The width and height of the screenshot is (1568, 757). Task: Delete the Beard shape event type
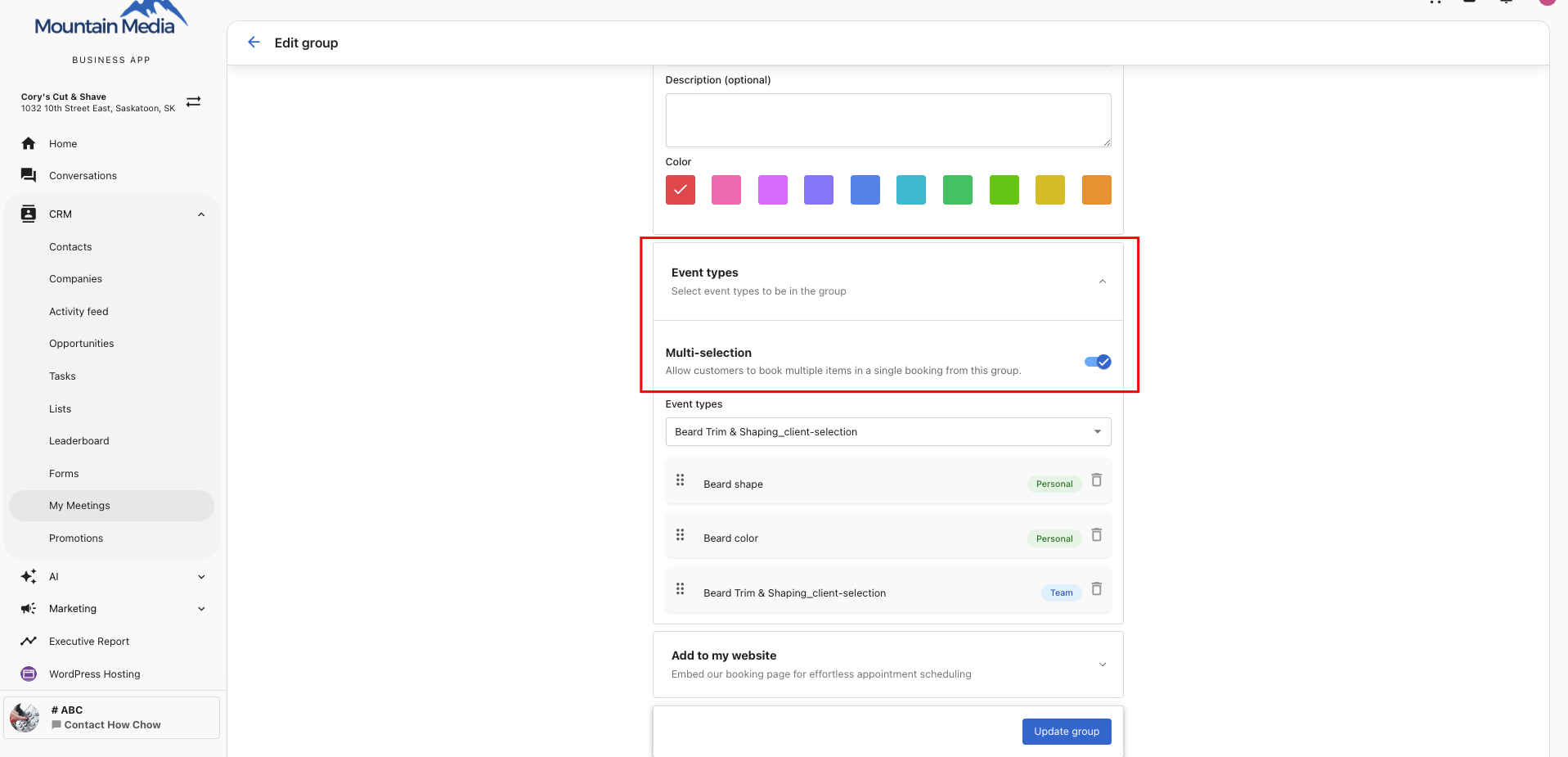1097,480
